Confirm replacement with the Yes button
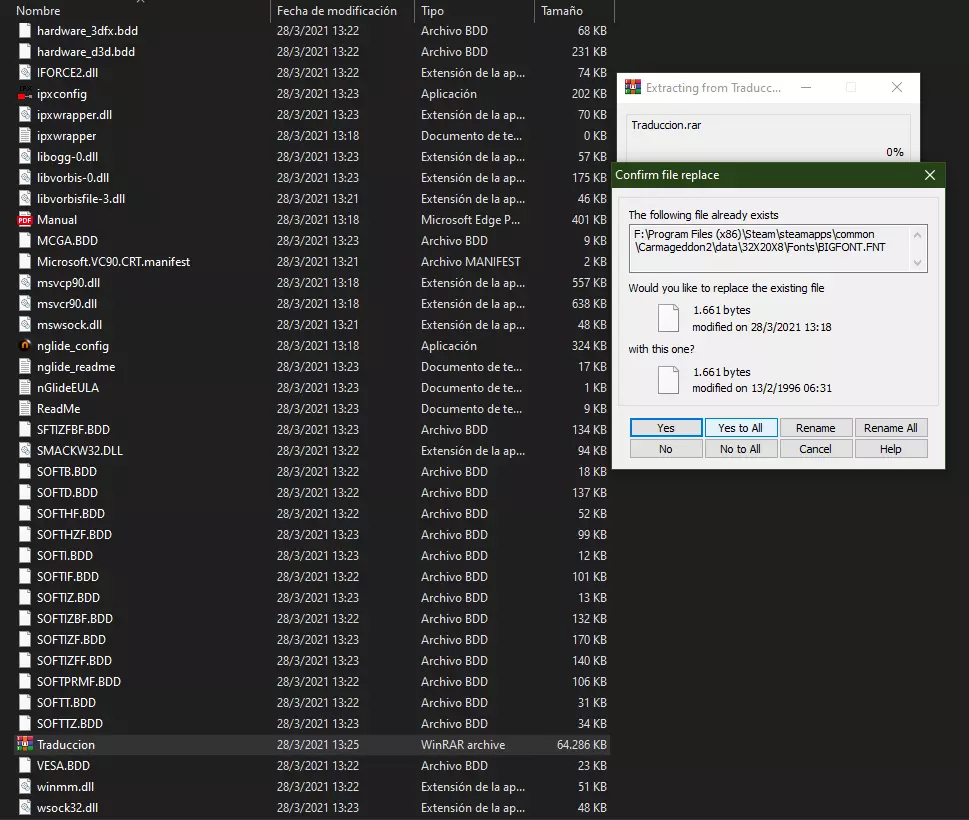Image resolution: width=969 pixels, height=820 pixels. click(666, 428)
